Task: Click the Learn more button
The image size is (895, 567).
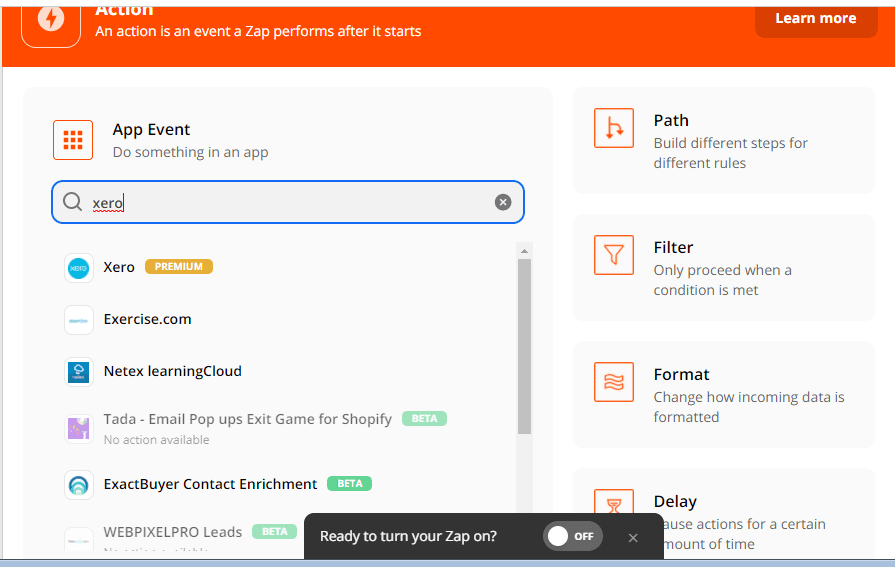Action: click(x=815, y=18)
